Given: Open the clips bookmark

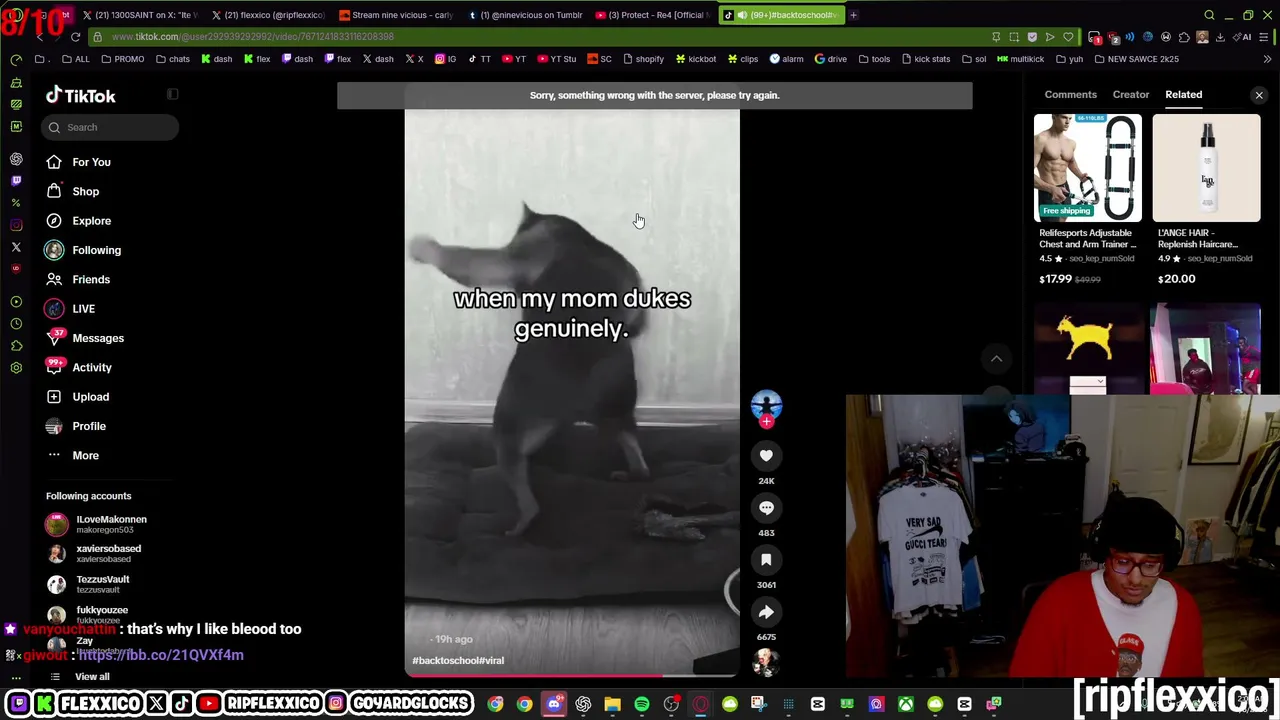Looking at the screenshot, I should [742, 59].
